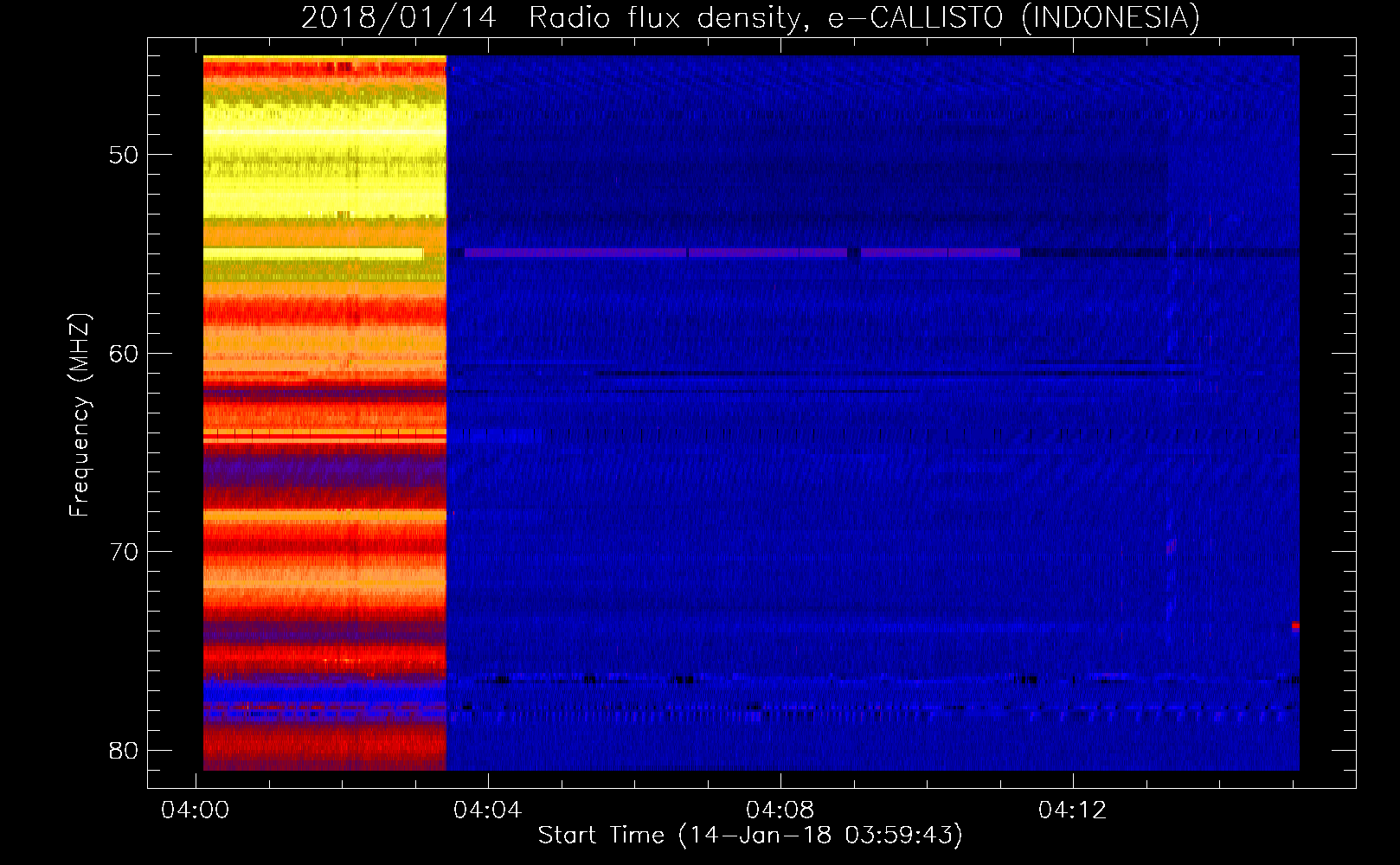Click the '70' frequency tick label

click(x=124, y=551)
